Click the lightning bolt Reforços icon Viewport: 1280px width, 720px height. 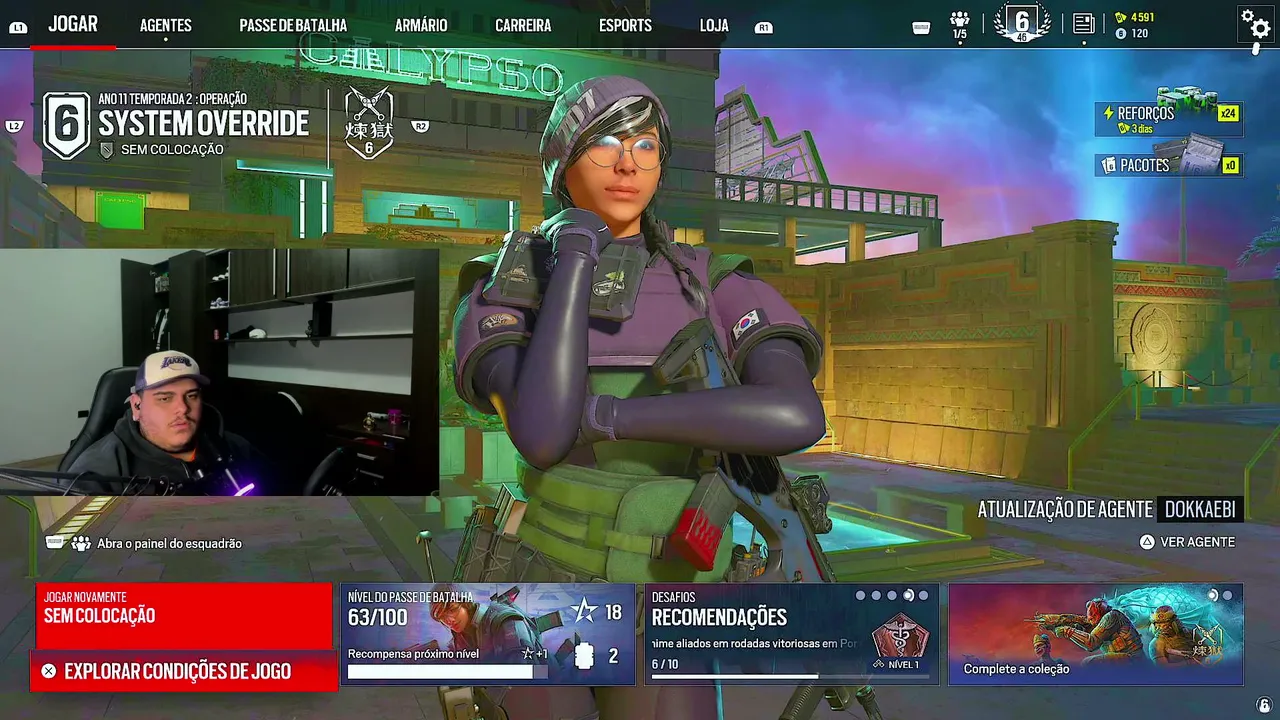[1108, 113]
